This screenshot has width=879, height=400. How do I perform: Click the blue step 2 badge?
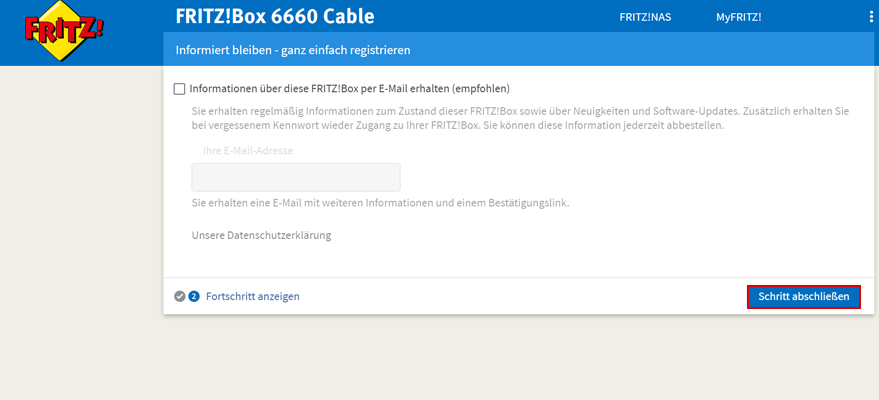pos(194,296)
